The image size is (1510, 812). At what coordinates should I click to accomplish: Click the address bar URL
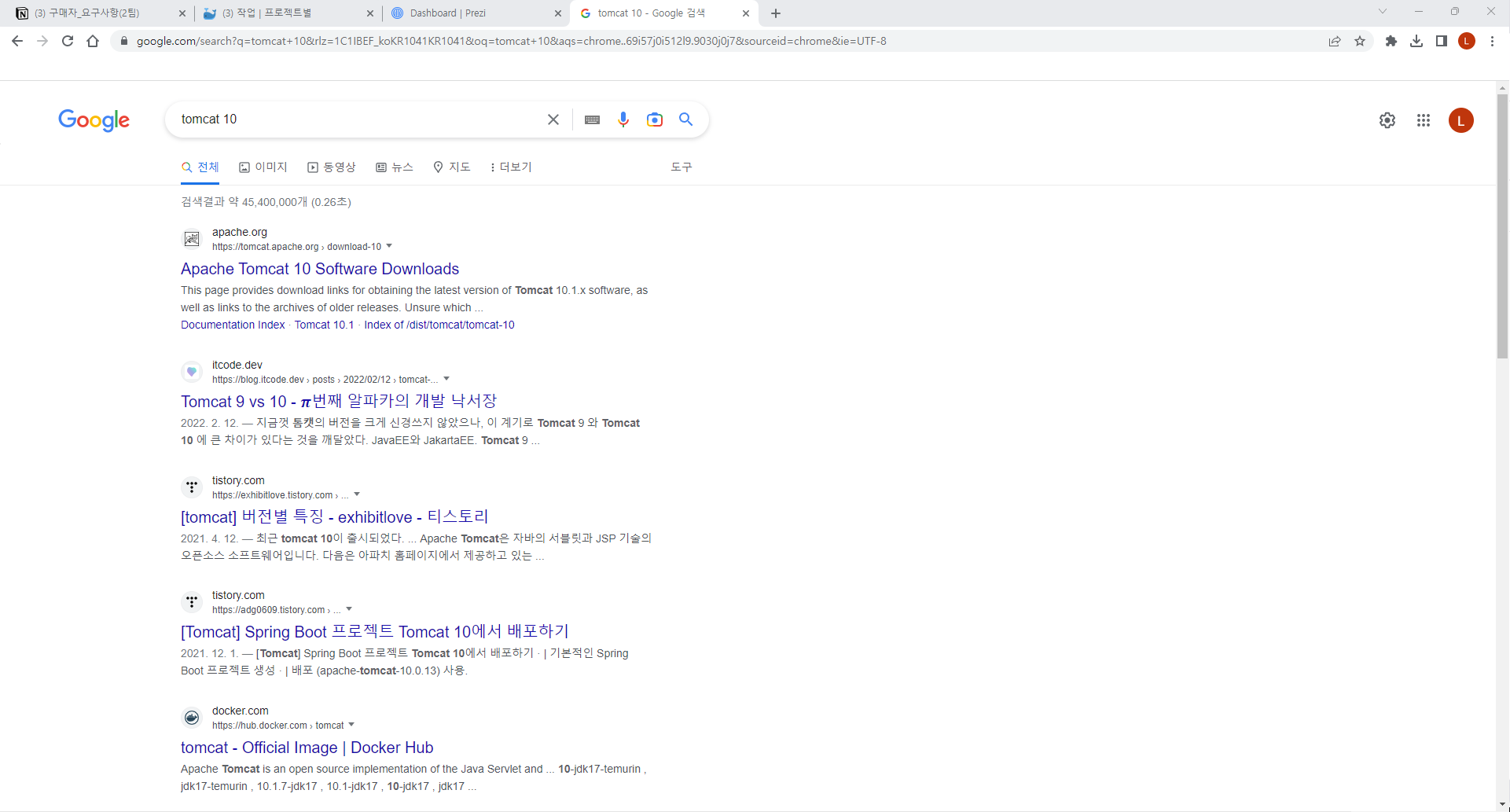[511, 41]
